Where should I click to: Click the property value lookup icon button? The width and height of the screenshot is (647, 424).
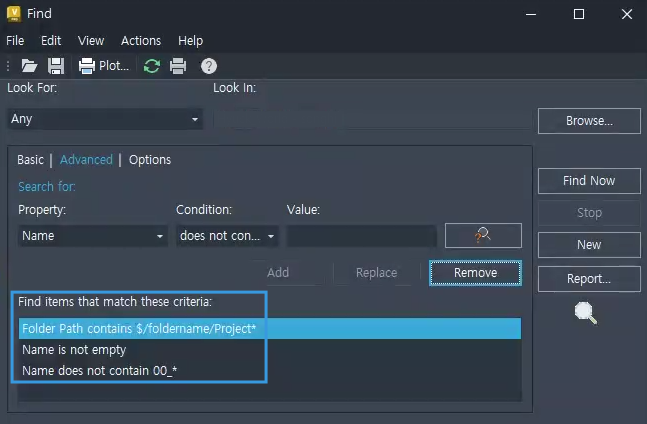tap(483, 236)
